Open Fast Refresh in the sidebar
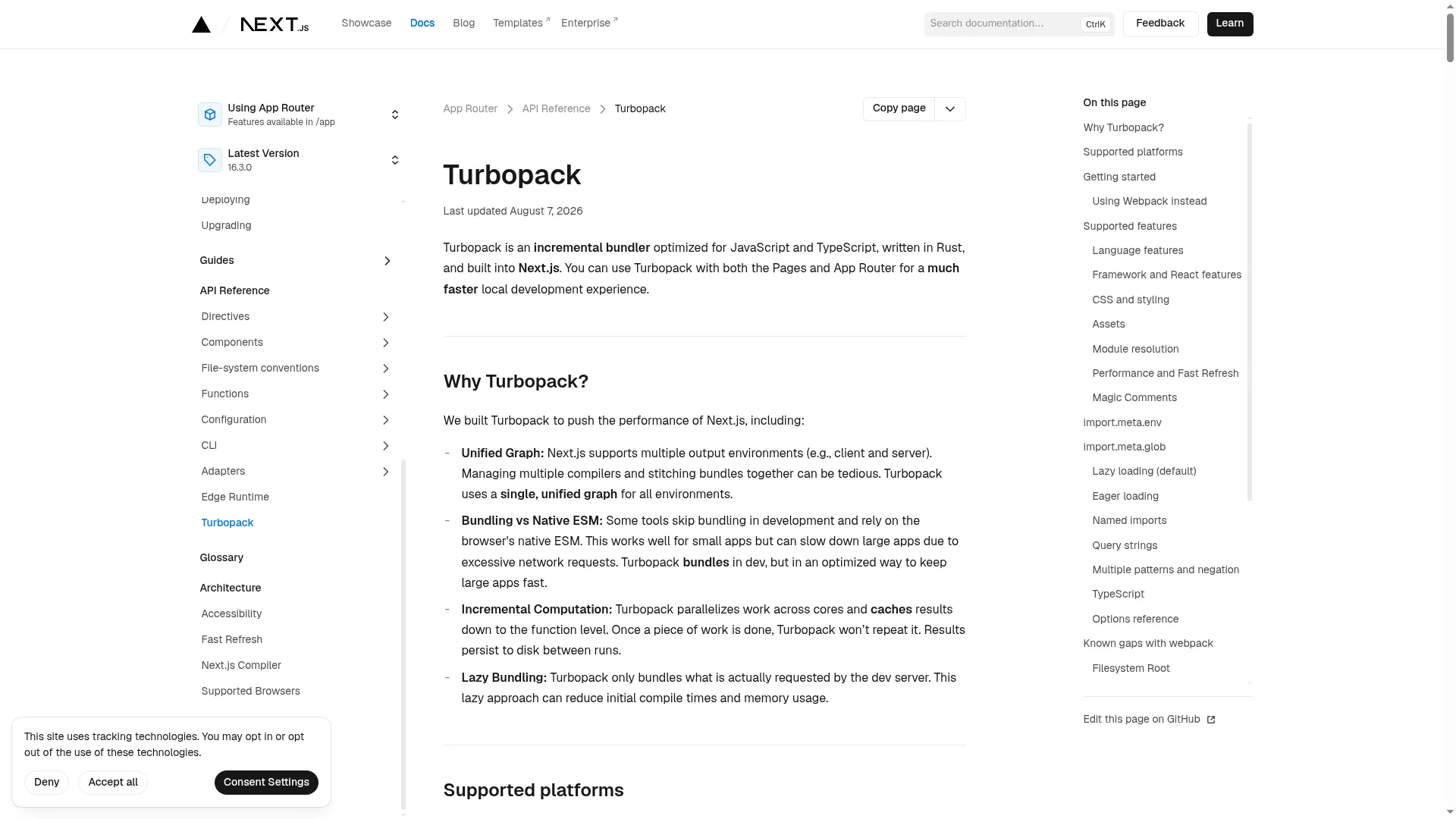The width and height of the screenshot is (1456, 819). tap(231, 640)
